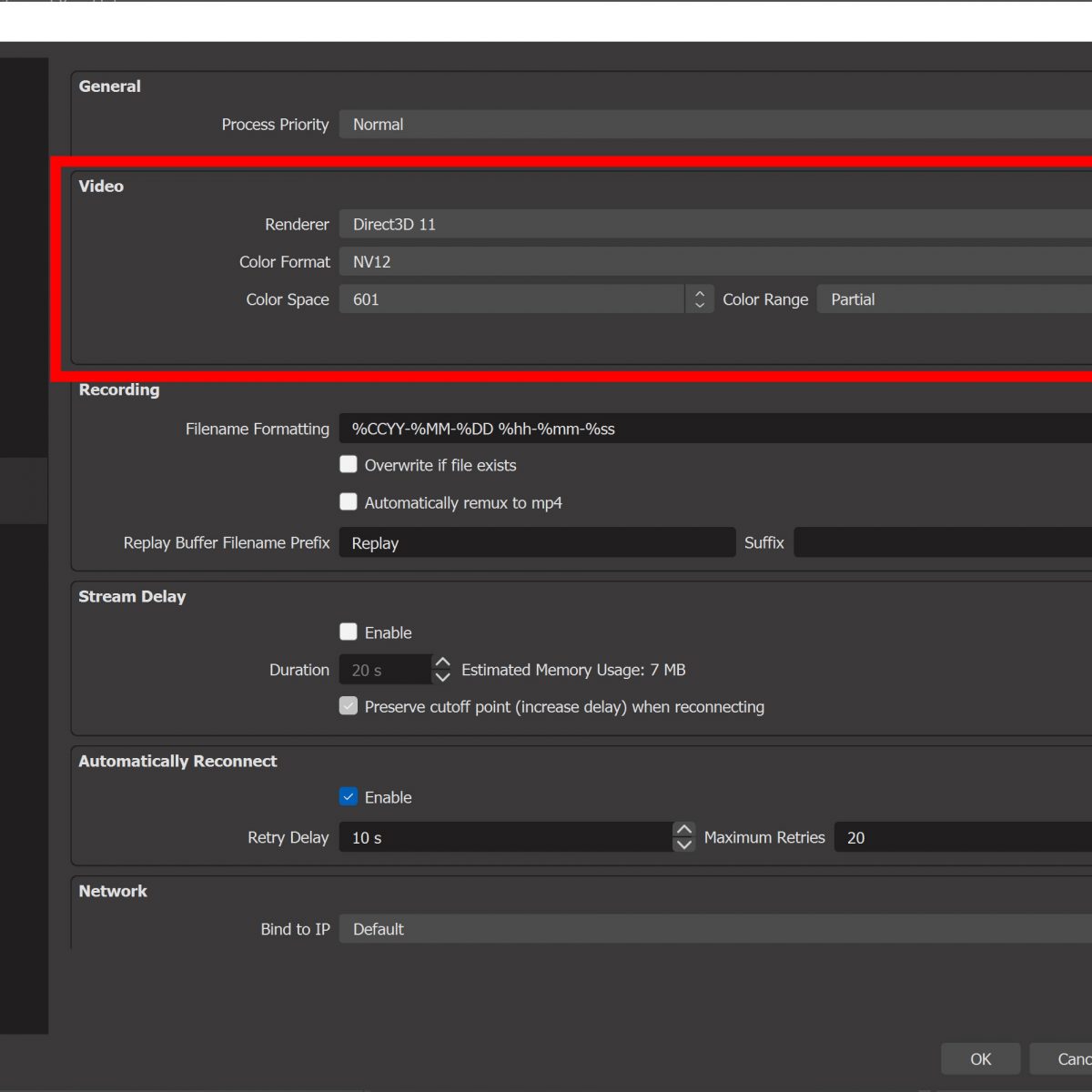Click the Cancel button

coord(1065,1059)
